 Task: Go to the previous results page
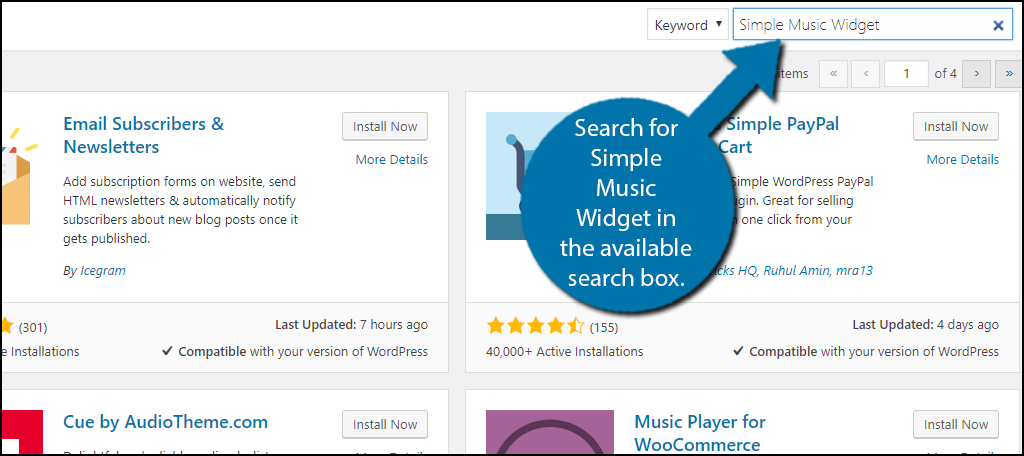click(866, 73)
